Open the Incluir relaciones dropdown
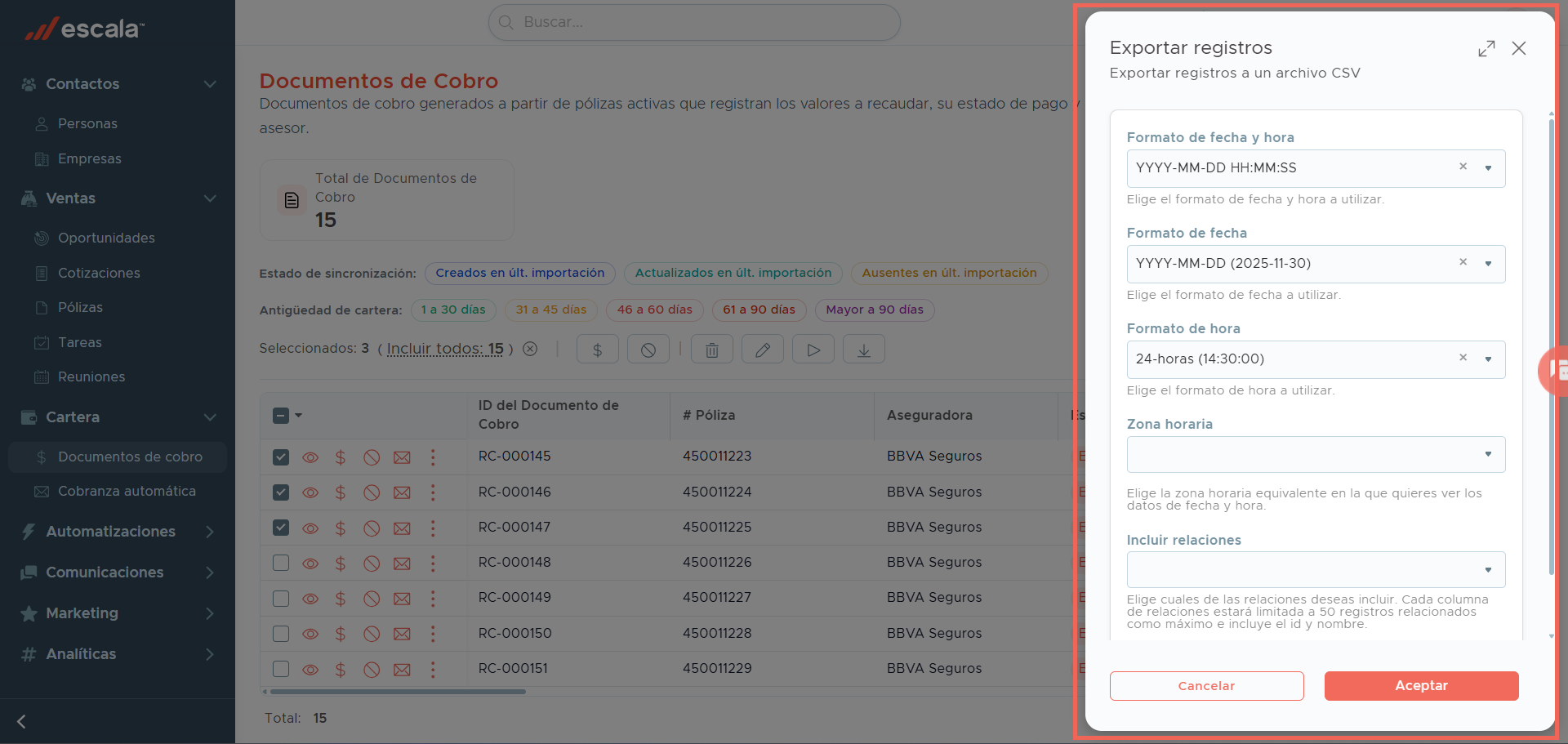This screenshot has height=744, width=1568. click(1316, 569)
